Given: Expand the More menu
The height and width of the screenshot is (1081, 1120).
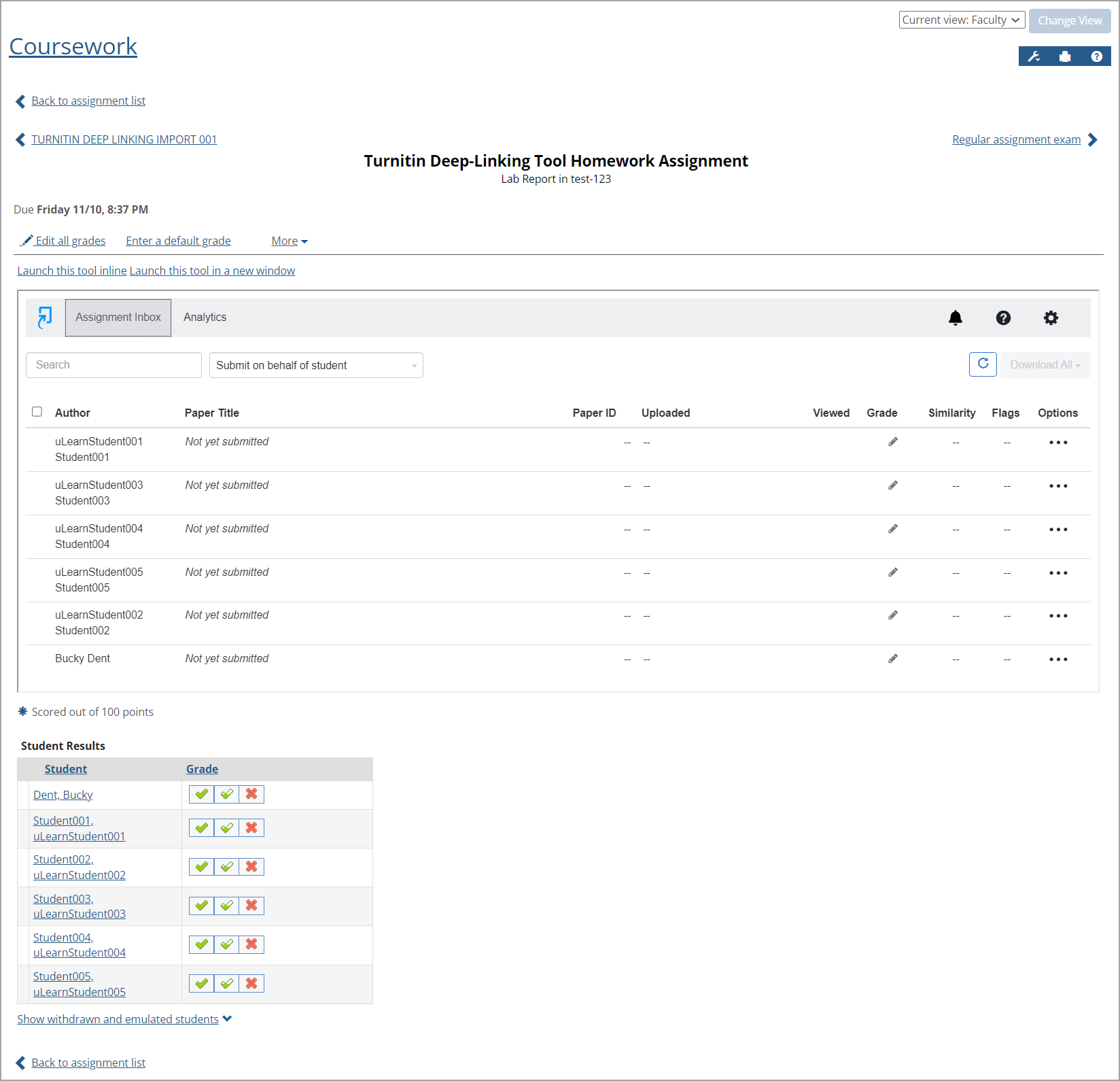Looking at the screenshot, I should (290, 241).
